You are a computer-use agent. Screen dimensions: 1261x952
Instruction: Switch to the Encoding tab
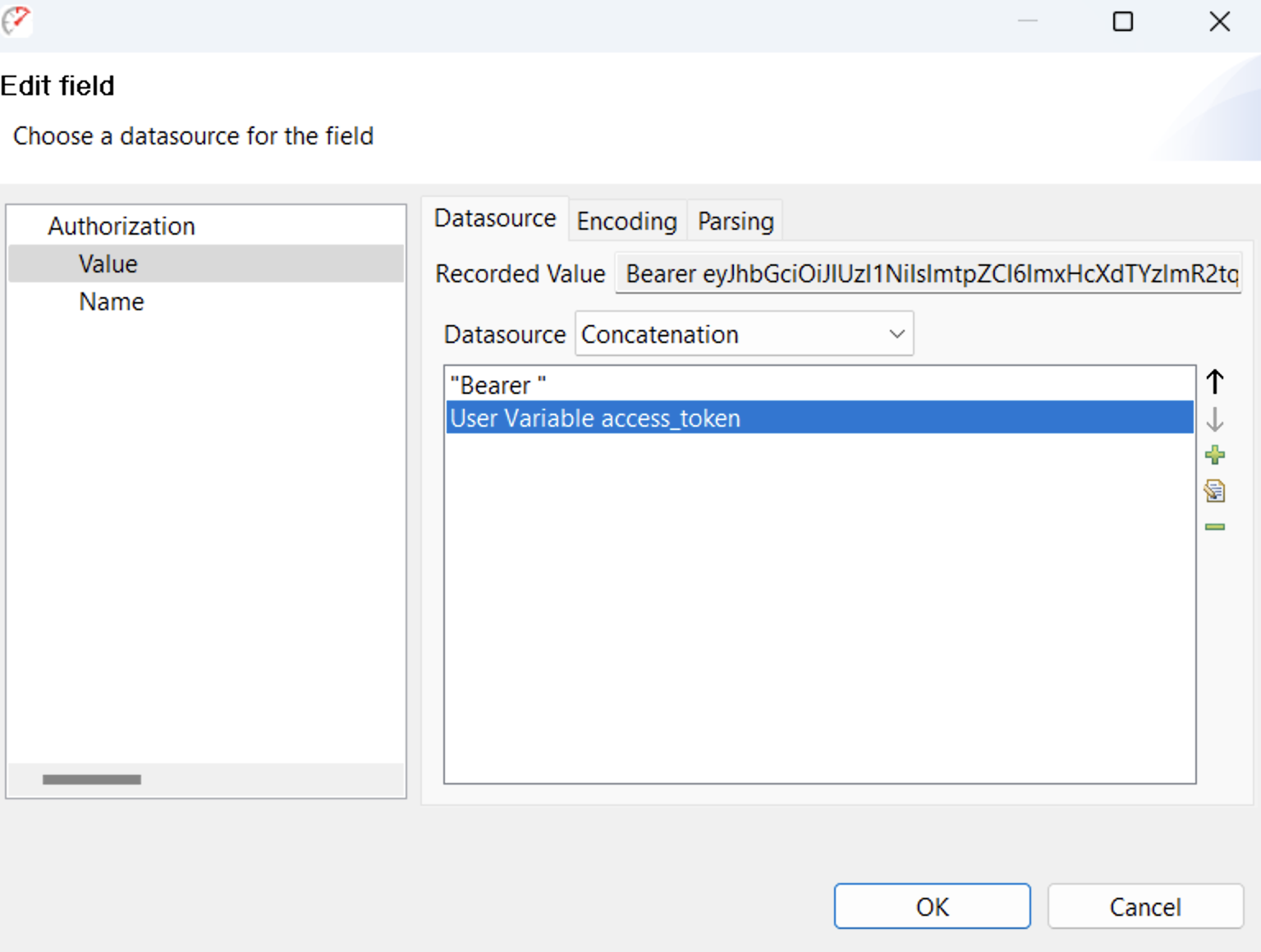[627, 221]
